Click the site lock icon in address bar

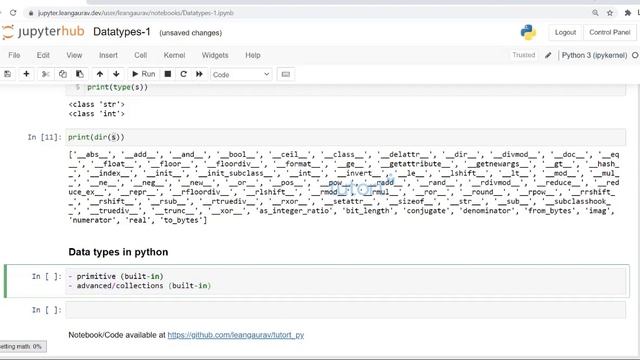[x=31, y=13]
